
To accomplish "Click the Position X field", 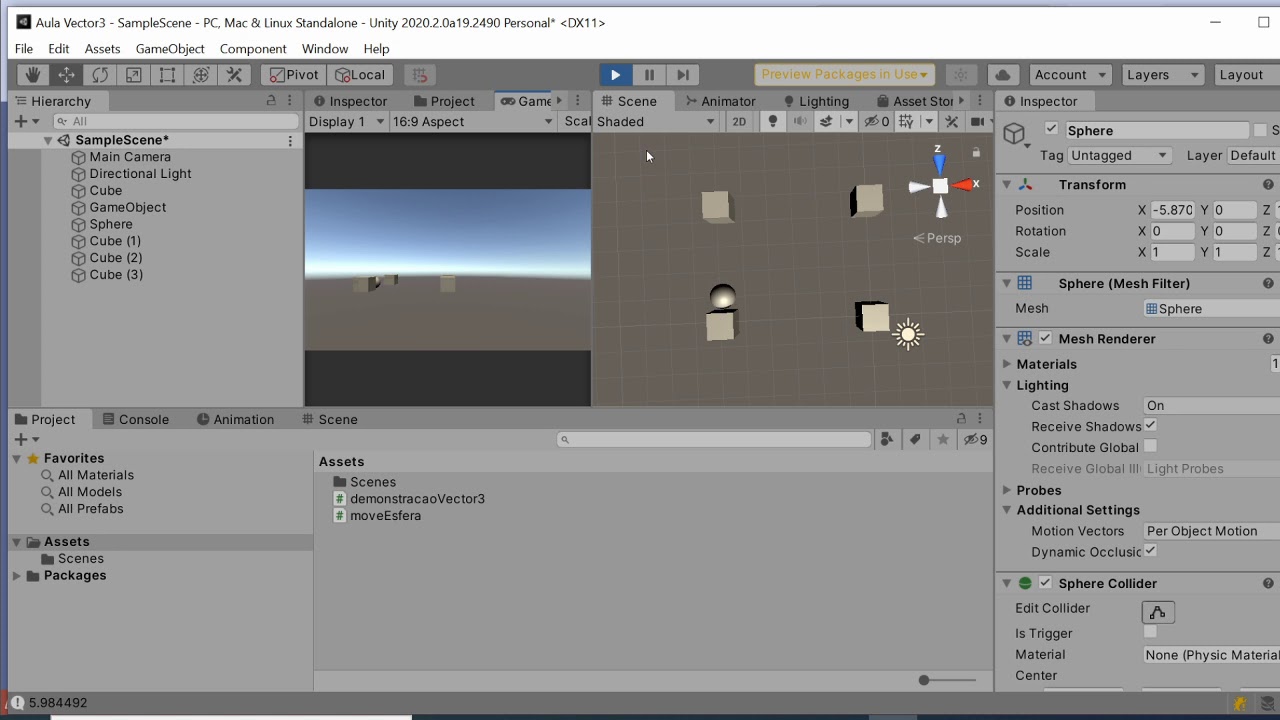I will click(x=1172, y=210).
